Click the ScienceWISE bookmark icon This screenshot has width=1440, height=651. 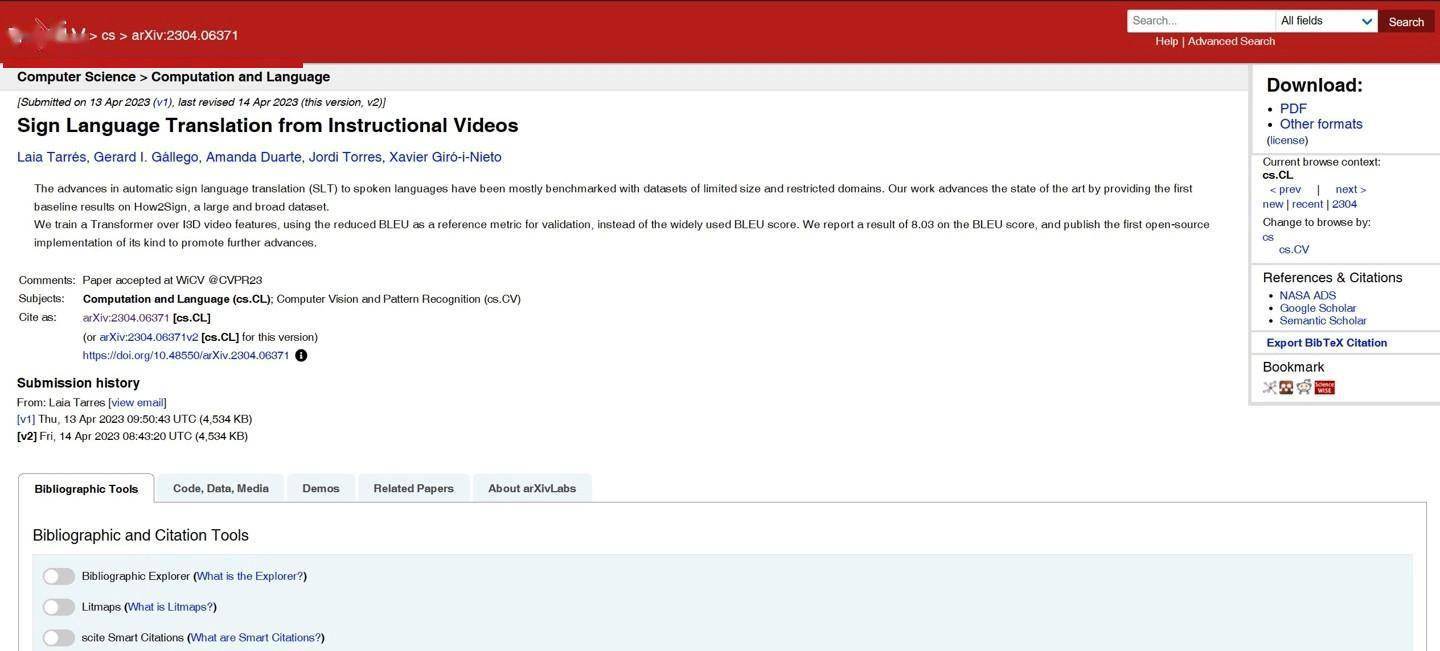[1324, 387]
